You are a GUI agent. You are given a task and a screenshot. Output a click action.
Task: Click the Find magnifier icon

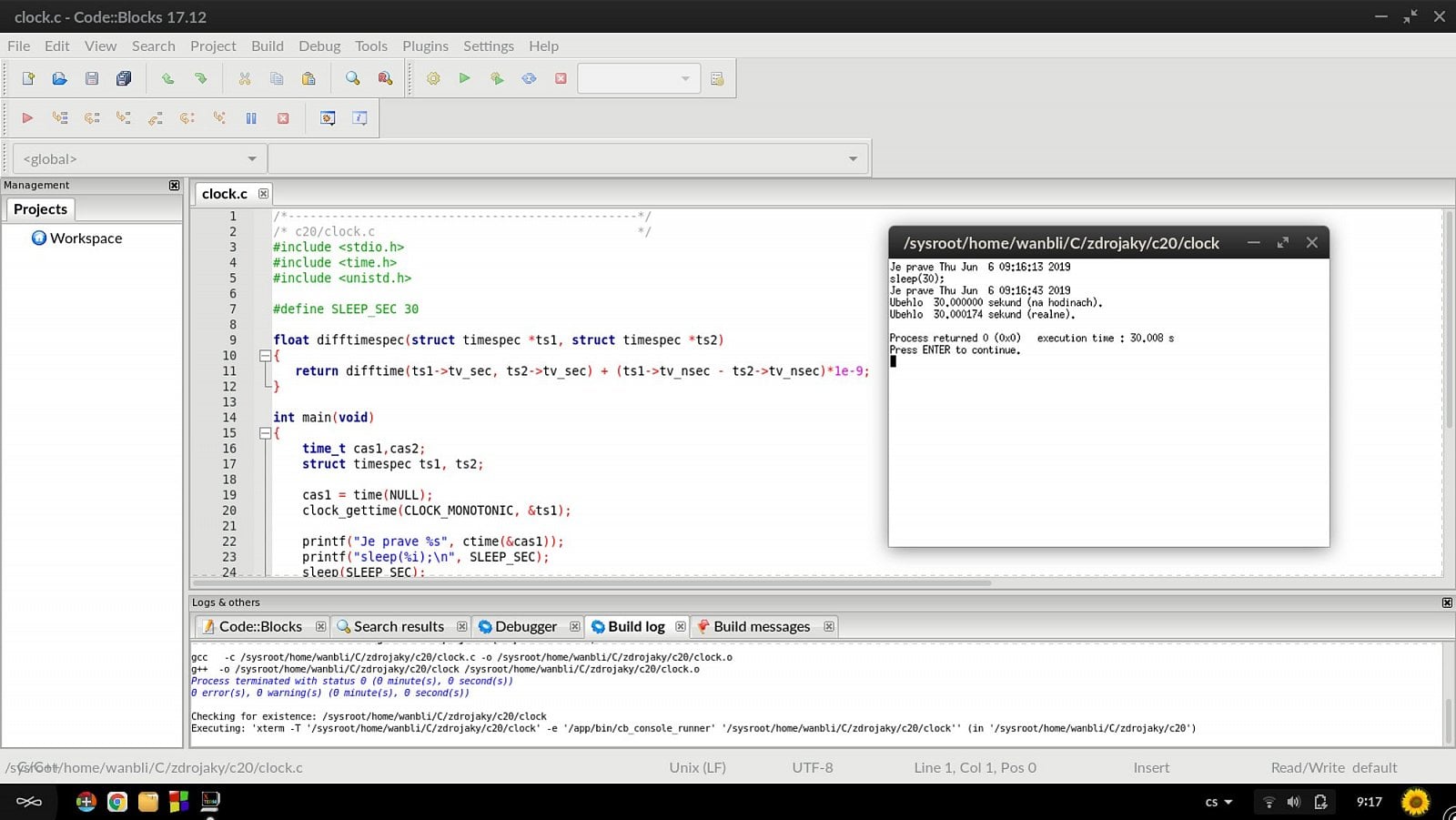point(353,79)
